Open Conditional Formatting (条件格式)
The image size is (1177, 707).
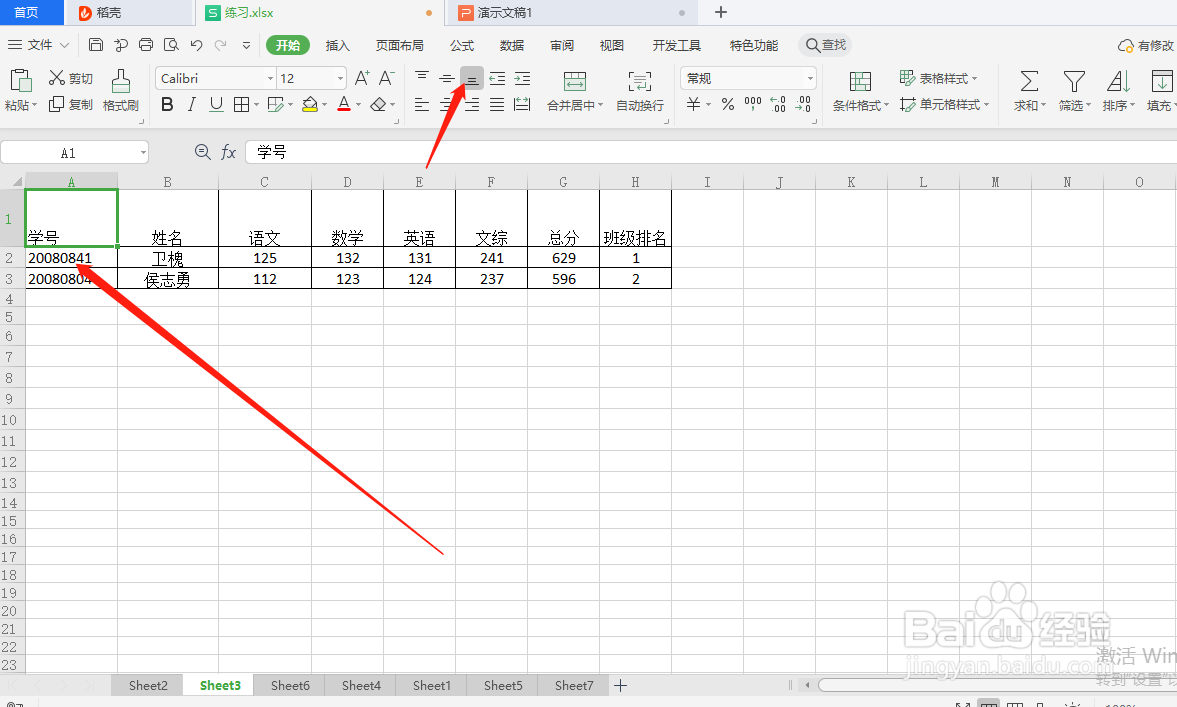point(860,91)
